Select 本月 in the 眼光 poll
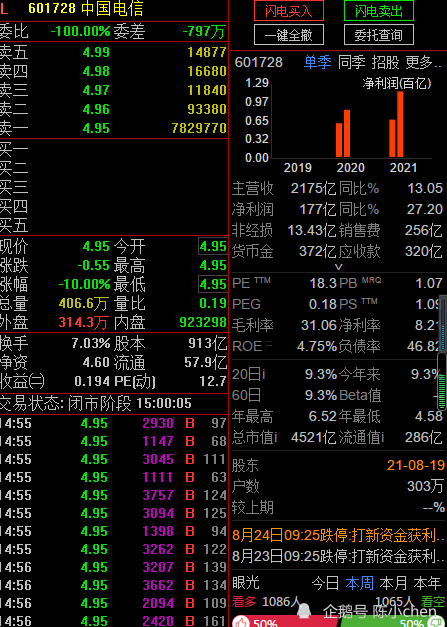447x627 pixels. click(x=393, y=583)
